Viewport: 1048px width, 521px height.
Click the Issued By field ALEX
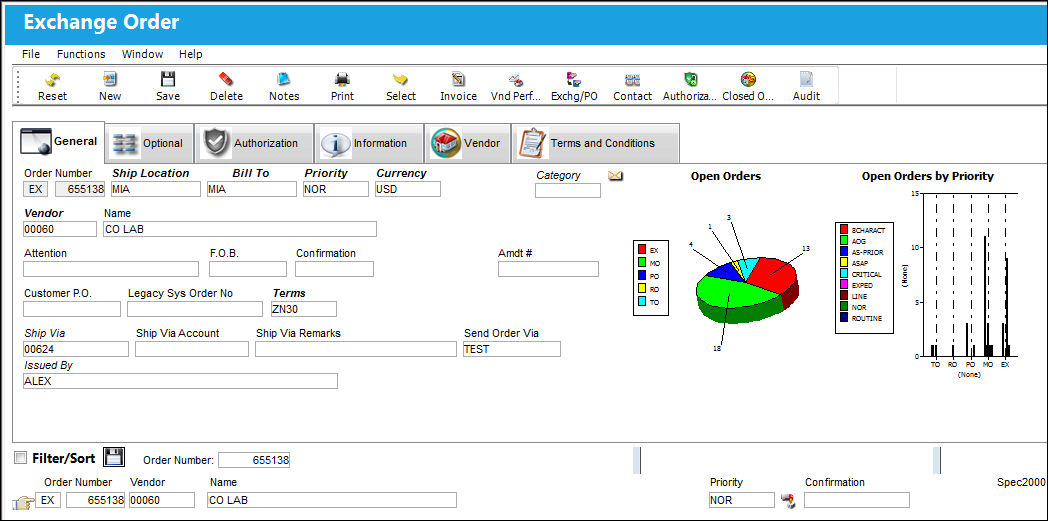[x=180, y=381]
